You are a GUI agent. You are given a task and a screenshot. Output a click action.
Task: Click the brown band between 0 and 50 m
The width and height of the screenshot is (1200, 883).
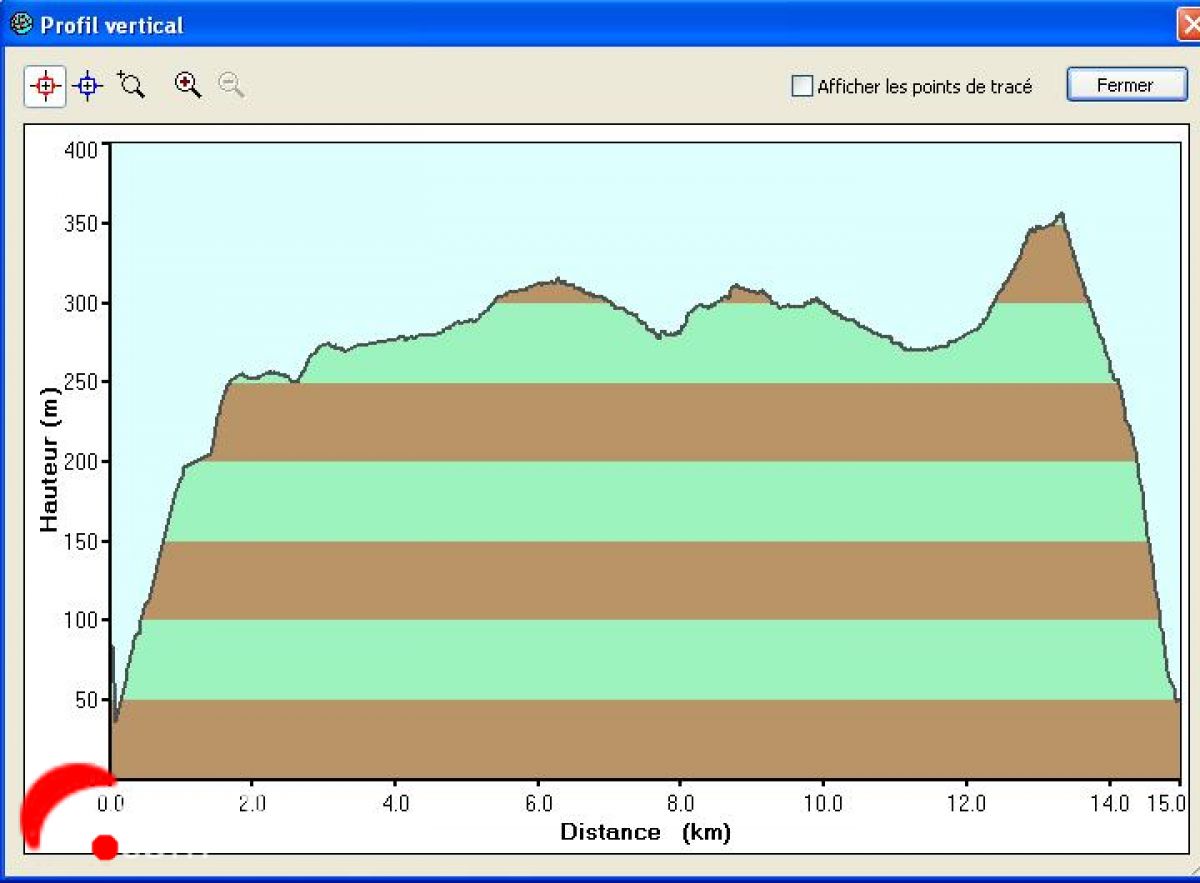pos(640,738)
